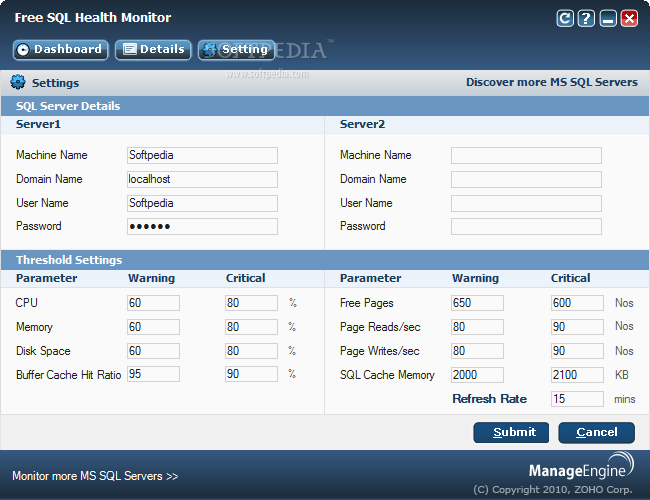This screenshot has width=650, height=500.
Task: Click the Free SQL Health Monitor title
Action: coord(93,17)
